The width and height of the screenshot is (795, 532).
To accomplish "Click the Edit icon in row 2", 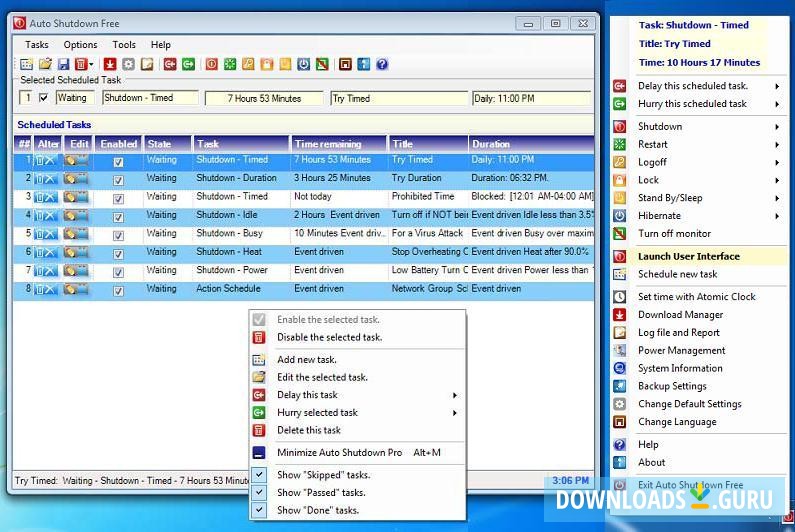I will tap(76, 179).
